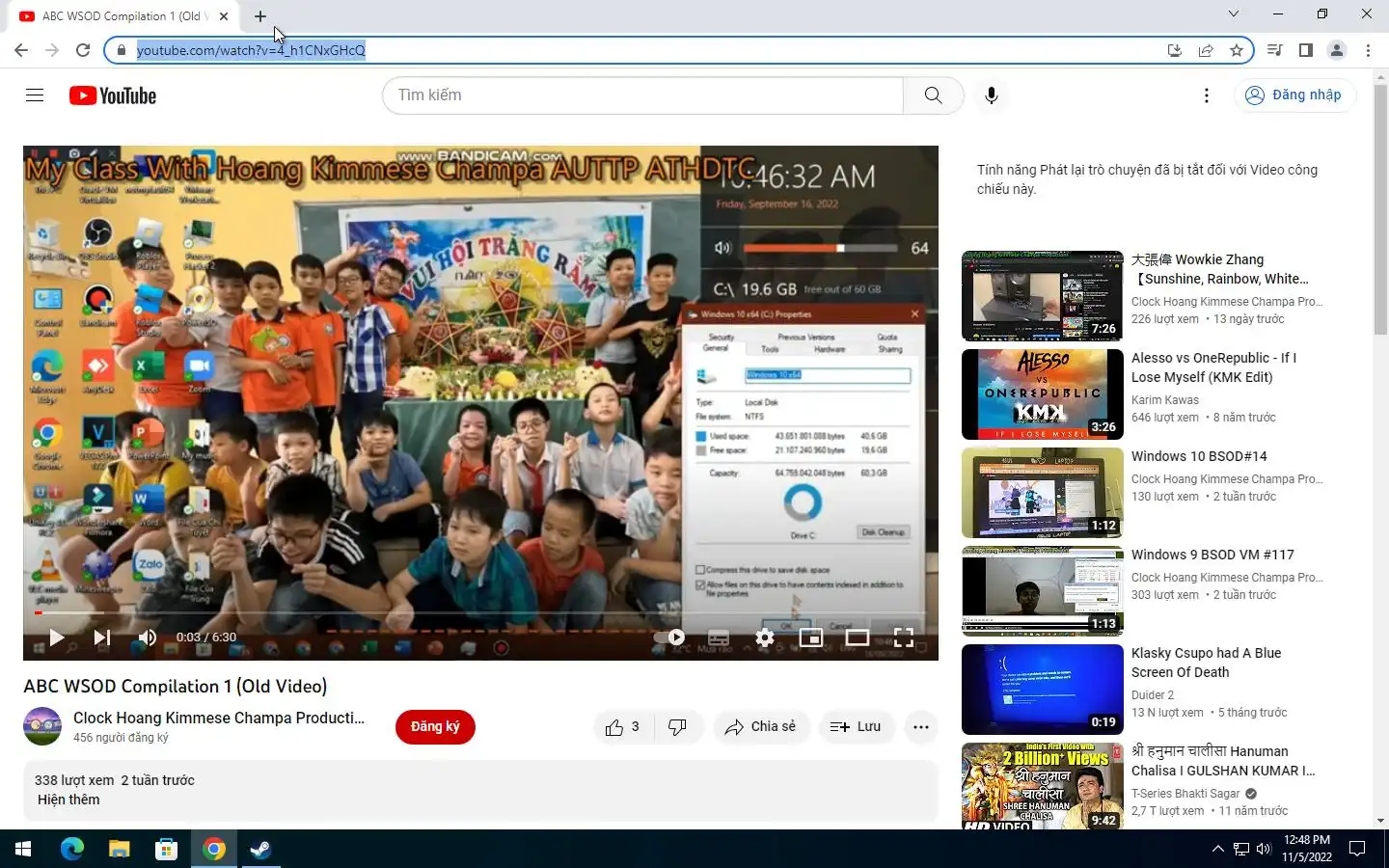This screenshot has width=1389, height=868.
Task: Open system volume tray icon
Action: 1264,849
